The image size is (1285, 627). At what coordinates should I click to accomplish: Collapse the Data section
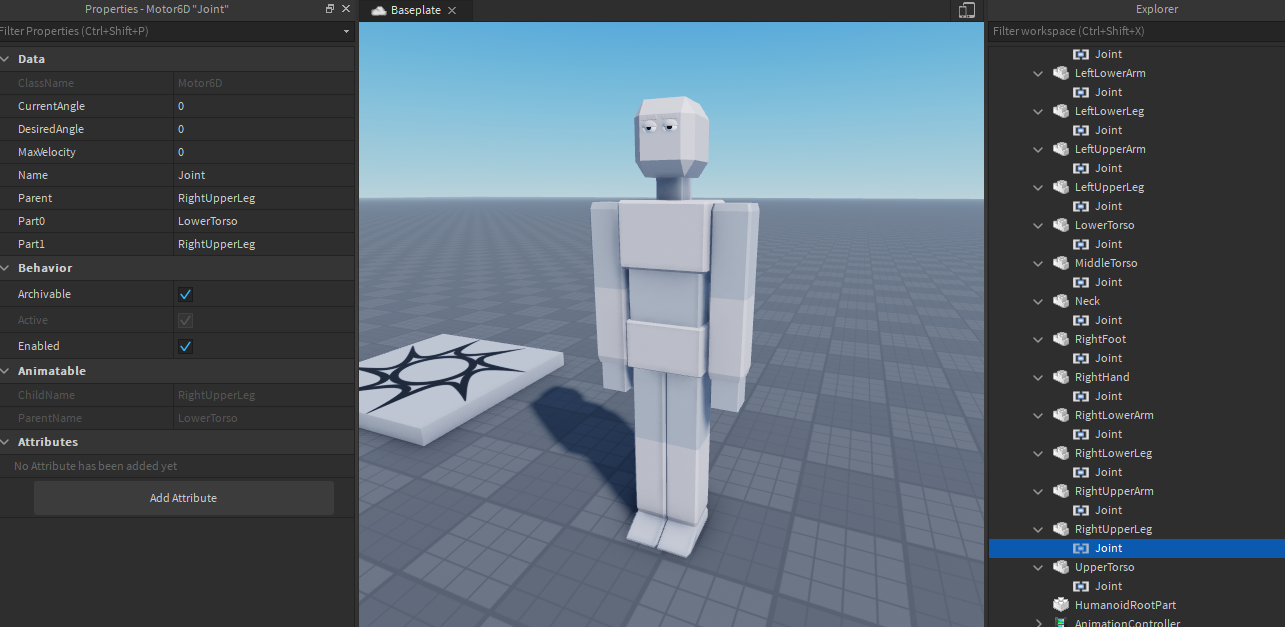point(6,59)
